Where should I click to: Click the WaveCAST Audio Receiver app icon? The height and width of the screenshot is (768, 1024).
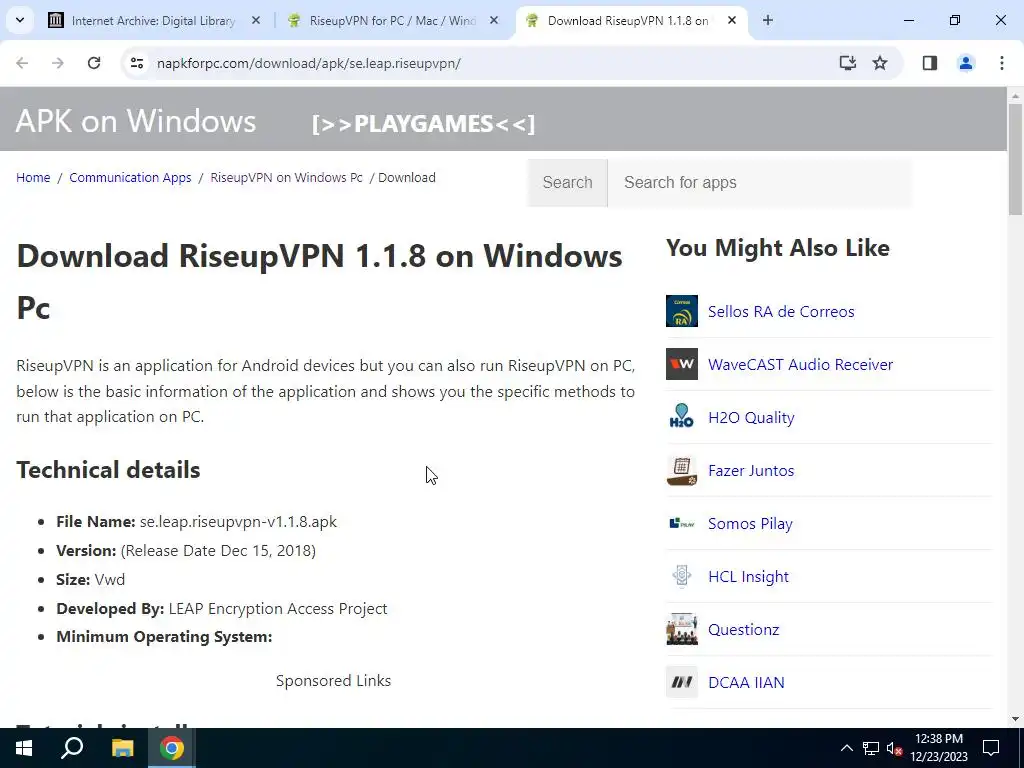[x=682, y=364]
